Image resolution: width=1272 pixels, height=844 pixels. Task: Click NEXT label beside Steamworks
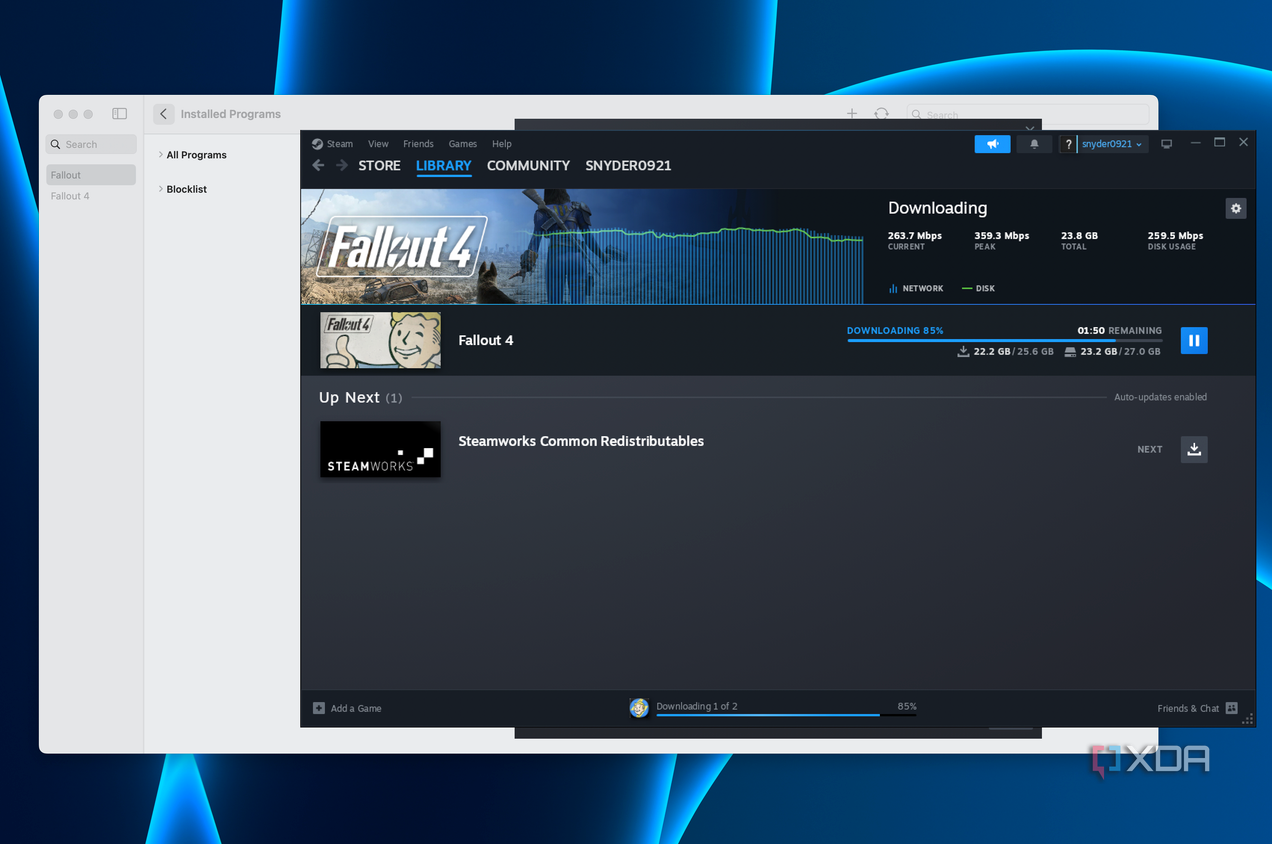[1150, 449]
